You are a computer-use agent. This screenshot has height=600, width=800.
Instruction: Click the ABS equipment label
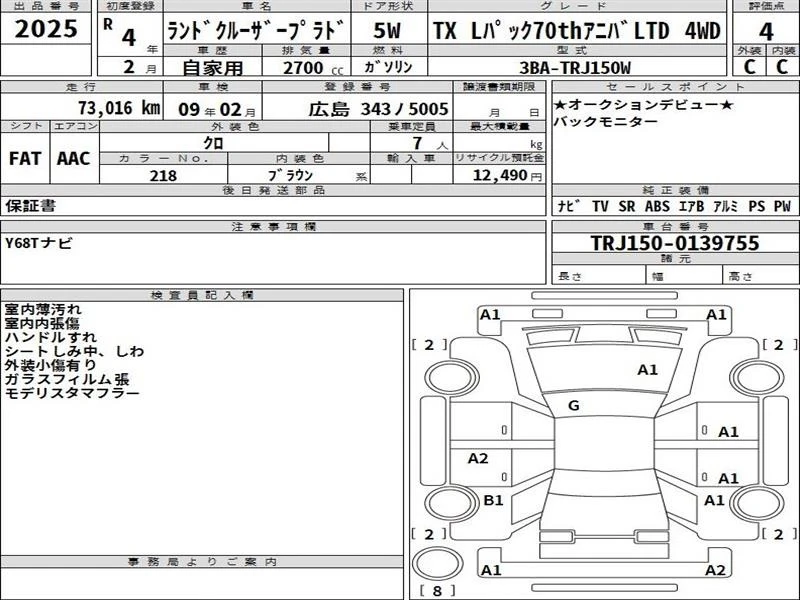(x=657, y=206)
